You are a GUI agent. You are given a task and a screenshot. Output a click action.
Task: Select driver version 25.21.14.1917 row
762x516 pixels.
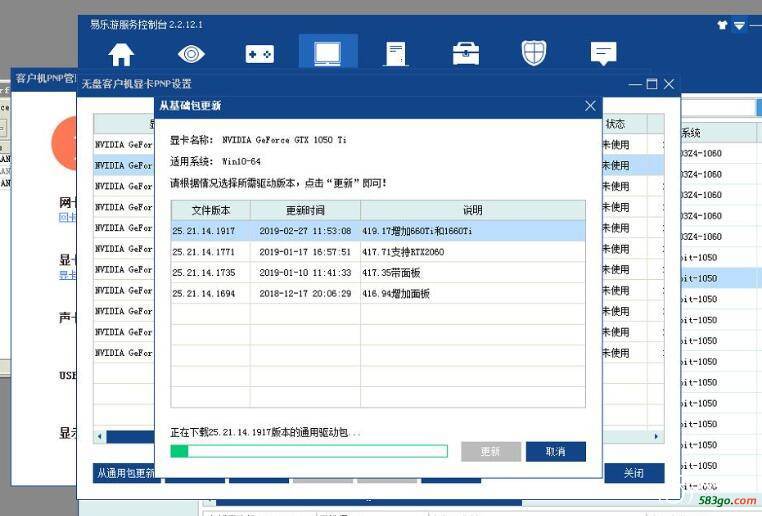(x=378, y=231)
